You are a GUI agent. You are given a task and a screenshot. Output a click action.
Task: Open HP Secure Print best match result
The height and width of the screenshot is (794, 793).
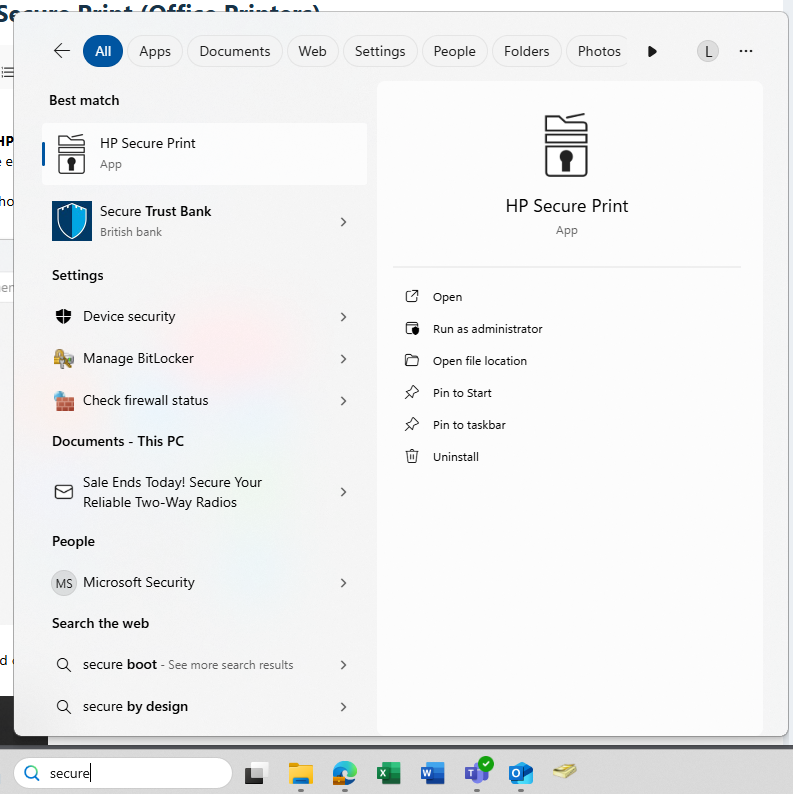[205, 154]
